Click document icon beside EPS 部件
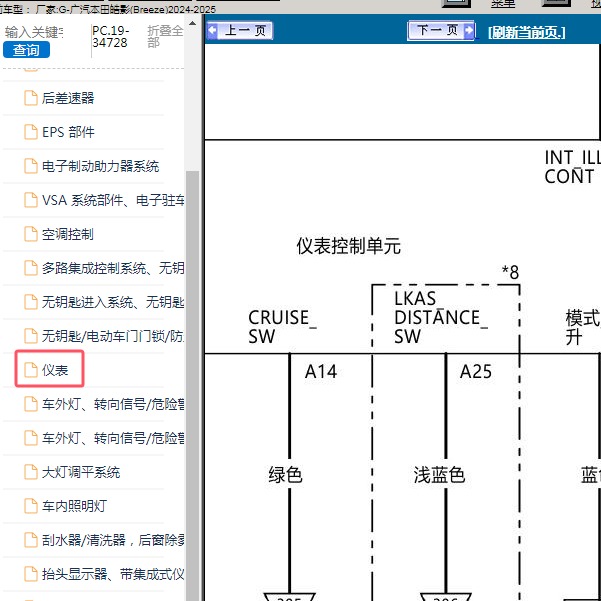601x601 pixels. point(31,132)
